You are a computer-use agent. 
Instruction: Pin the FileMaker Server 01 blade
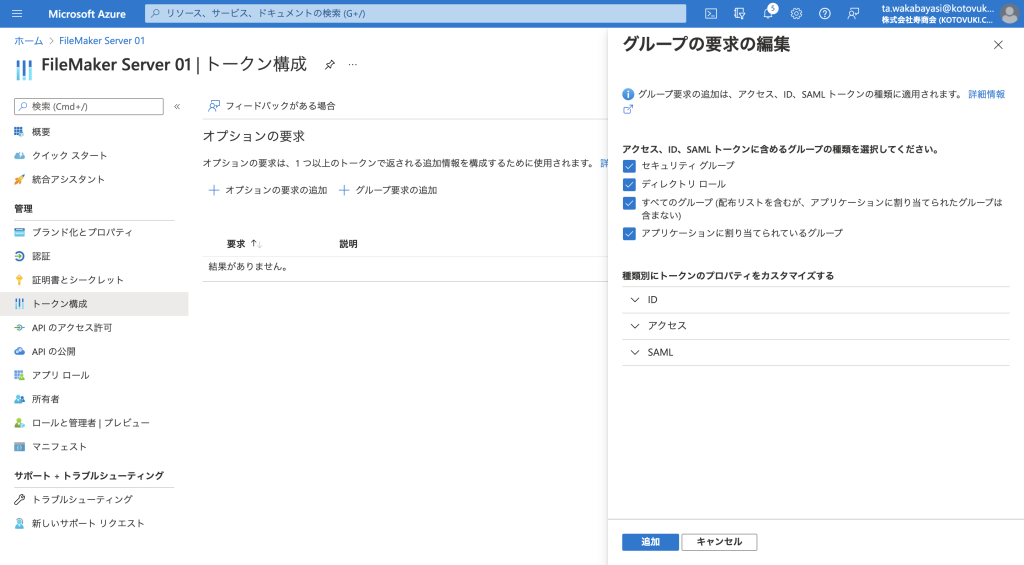(x=330, y=65)
